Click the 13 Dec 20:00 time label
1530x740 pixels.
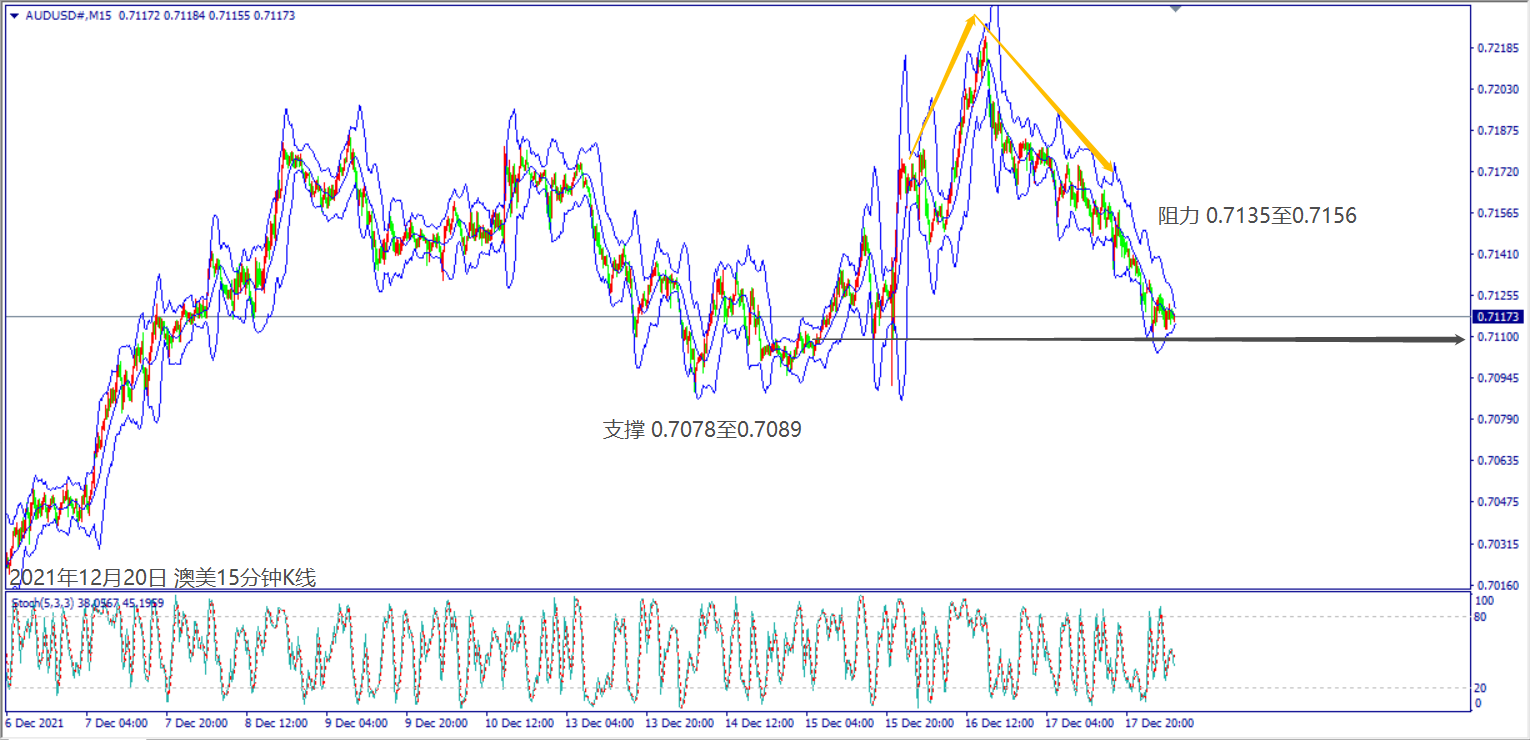click(678, 723)
